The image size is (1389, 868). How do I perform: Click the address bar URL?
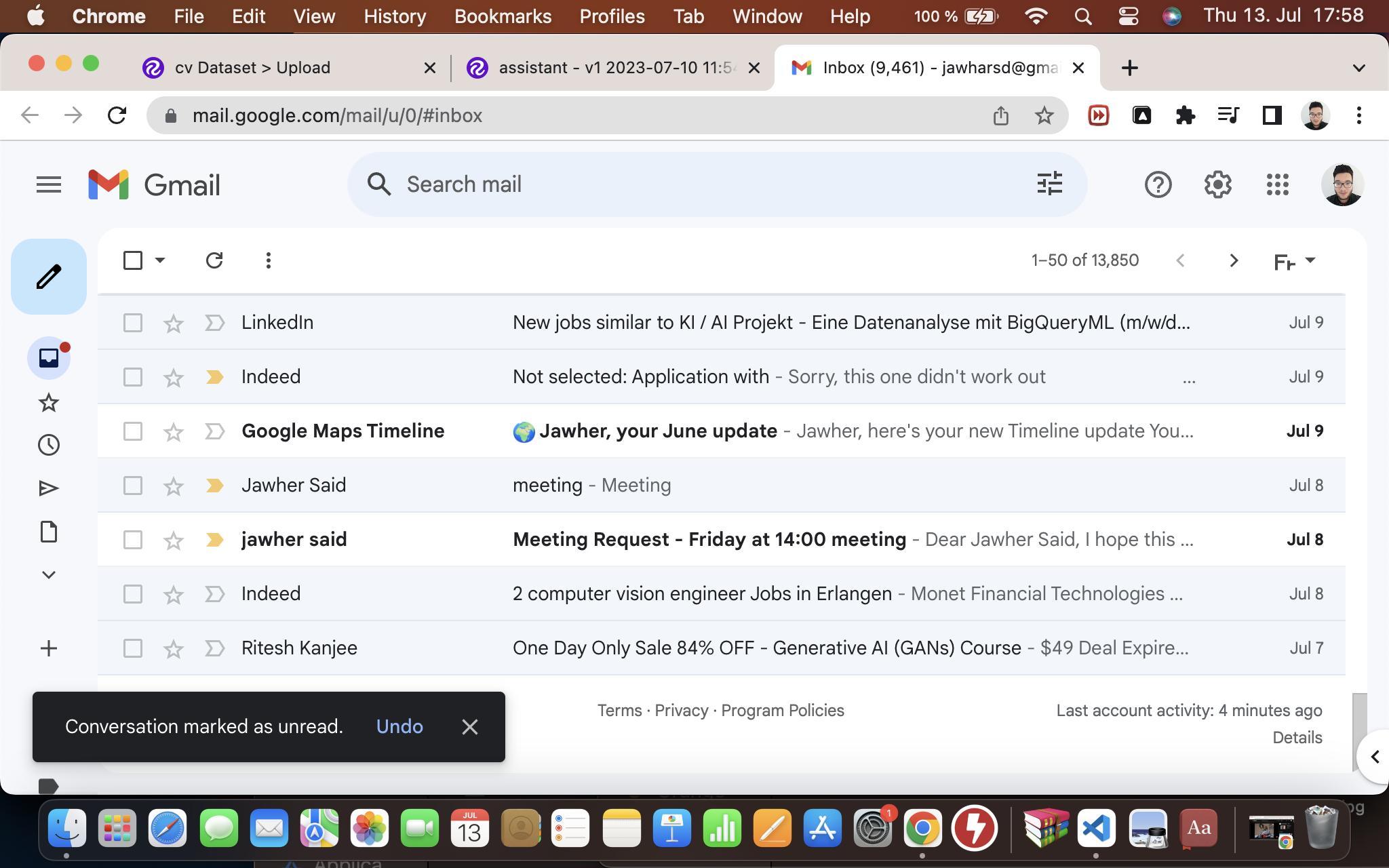pos(337,115)
